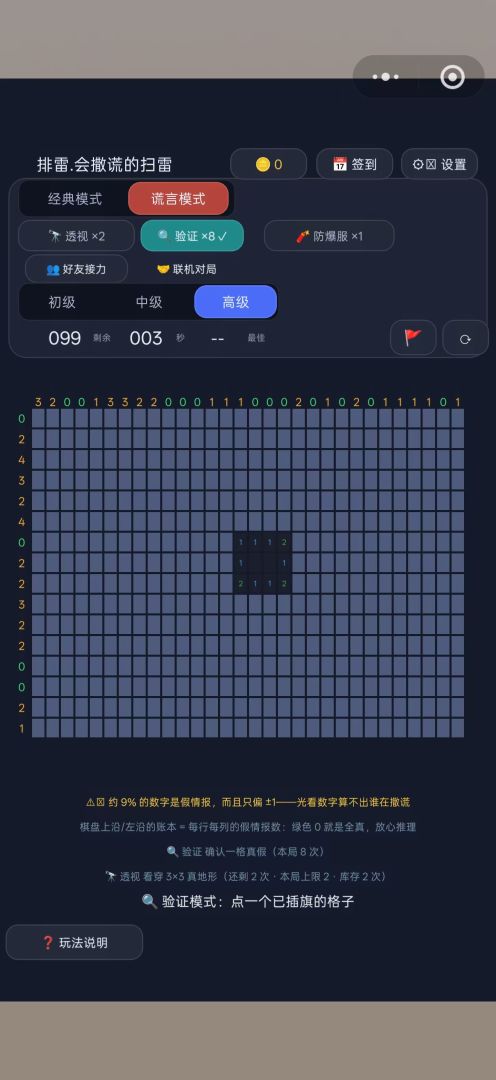Click the revealed 2 at opened area's top-right corner
Image resolution: width=496 pixels, height=1080 pixels.
coord(284,542)
